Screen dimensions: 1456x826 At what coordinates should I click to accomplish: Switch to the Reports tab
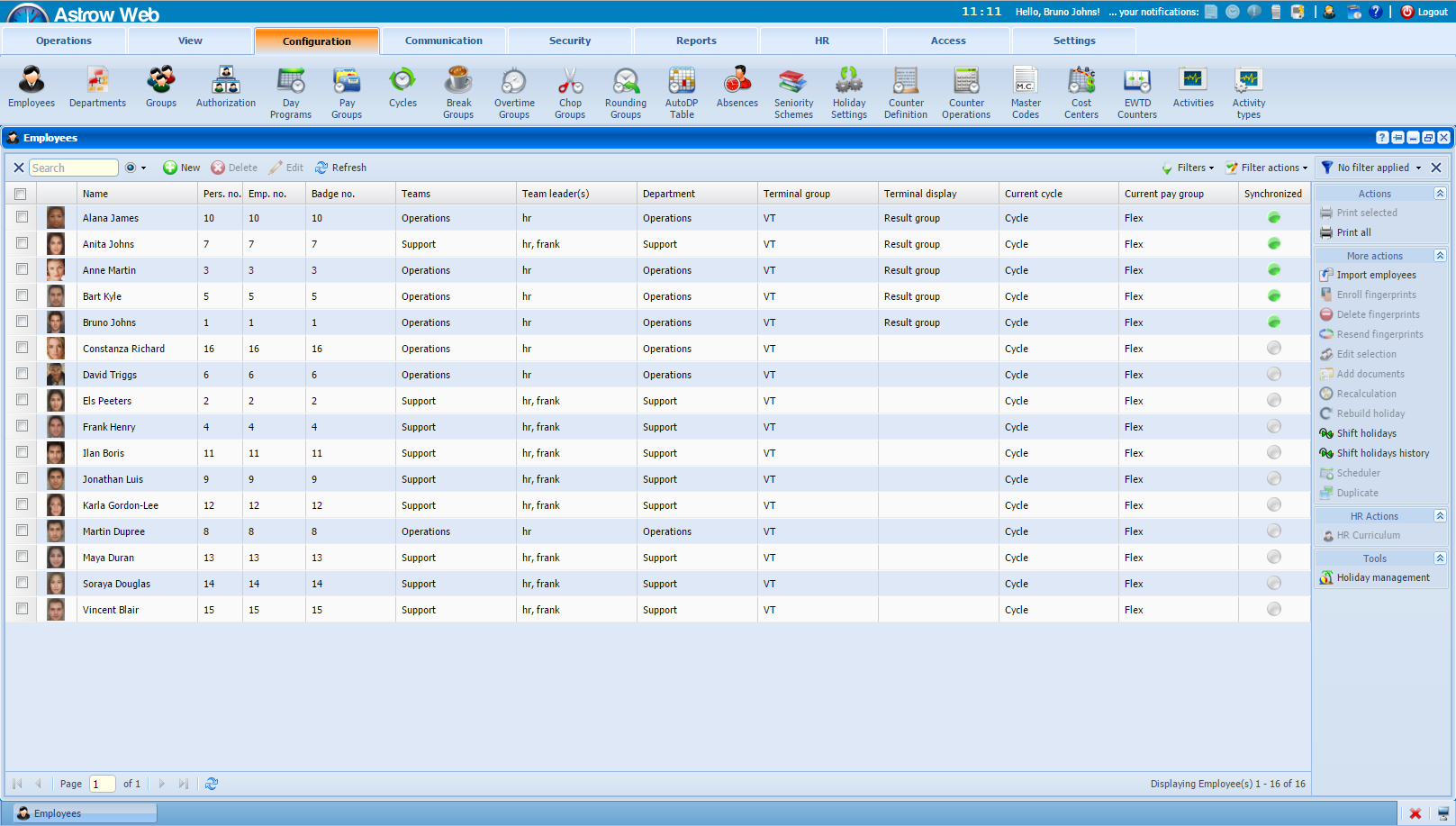click(696, 41)
